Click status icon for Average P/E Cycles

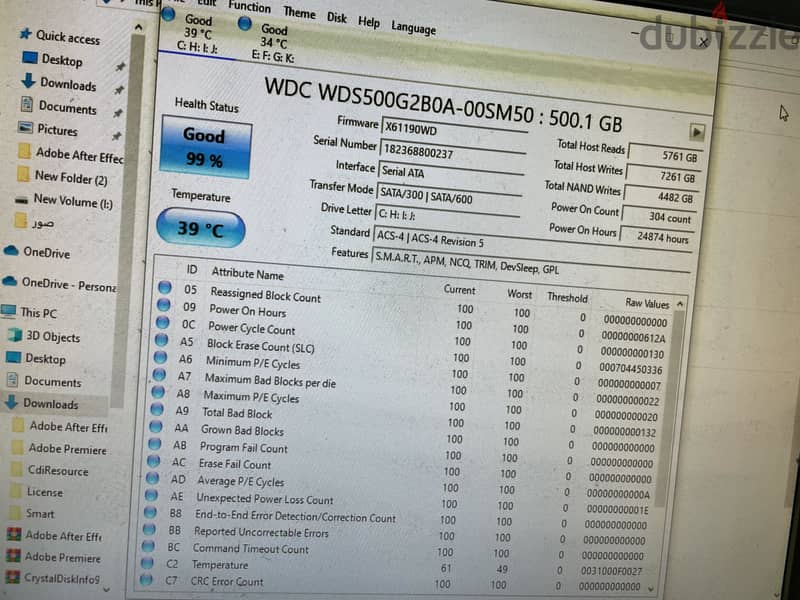tap(152, 478)
